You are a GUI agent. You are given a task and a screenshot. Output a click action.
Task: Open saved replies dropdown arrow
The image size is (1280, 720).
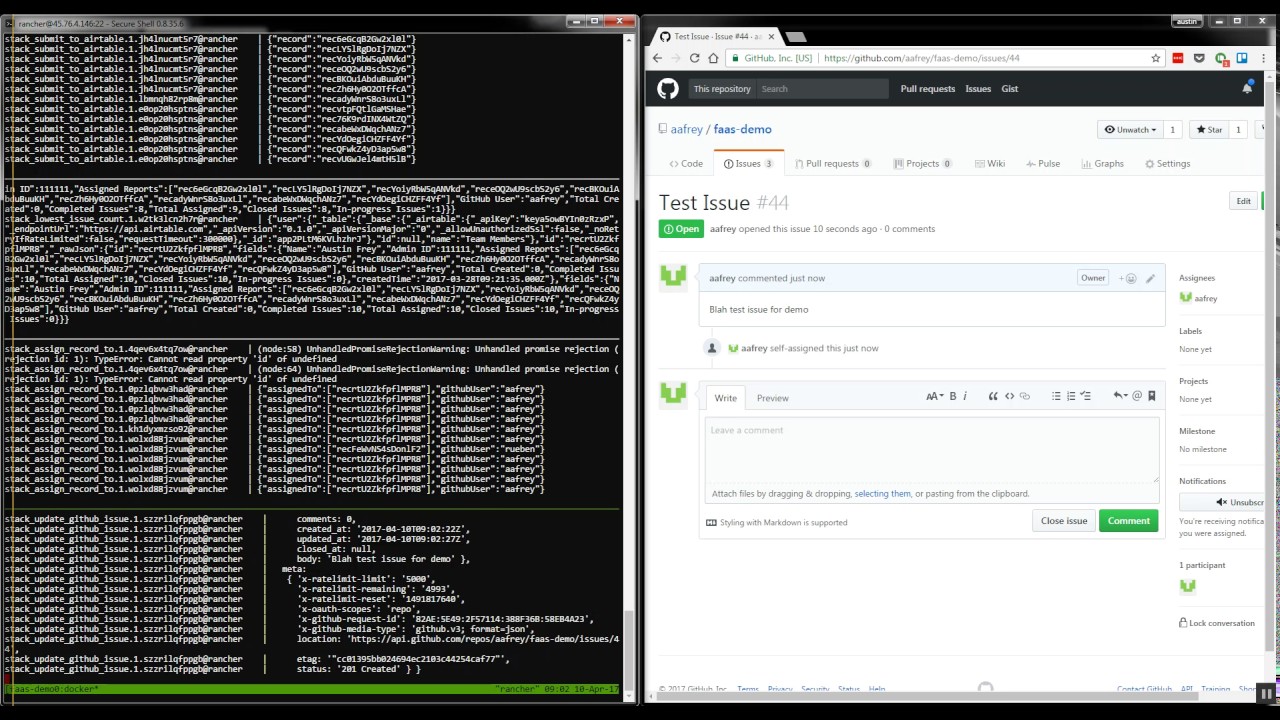pos(1120,396)
